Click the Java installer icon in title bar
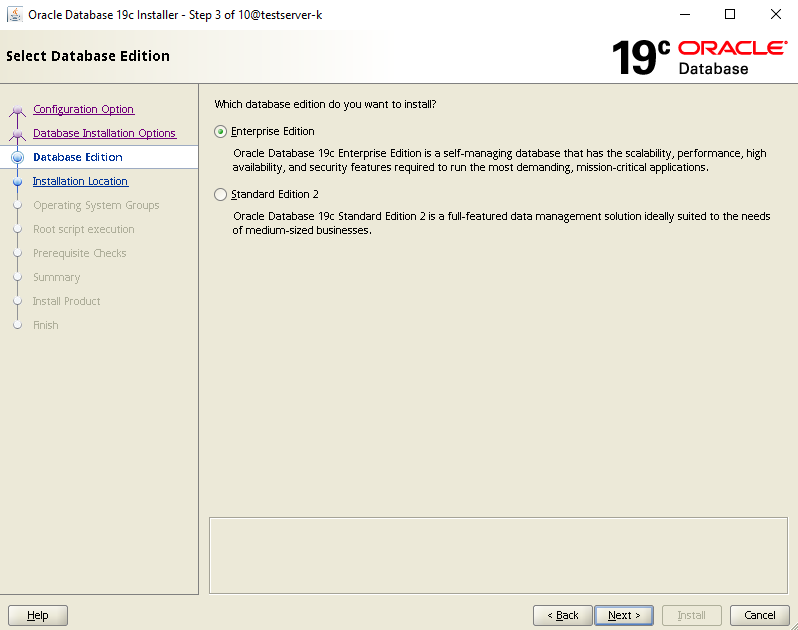Image resolution: width=798 pixels, height=630 pixels. coord(15,15)
